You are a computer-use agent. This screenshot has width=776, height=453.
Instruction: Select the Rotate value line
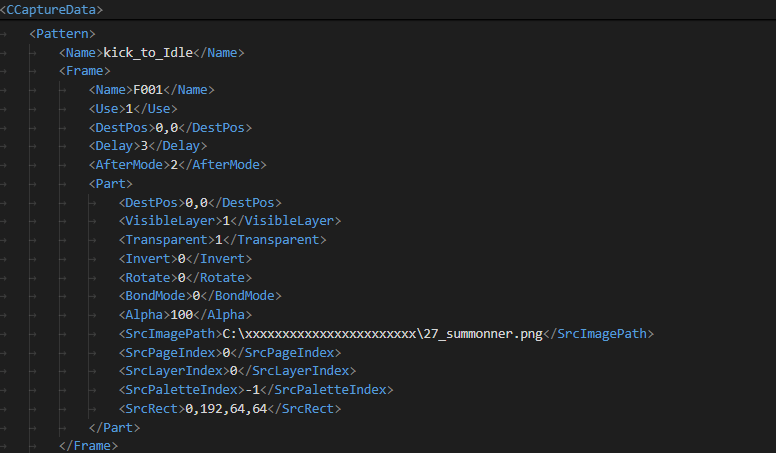pos(185,277)
